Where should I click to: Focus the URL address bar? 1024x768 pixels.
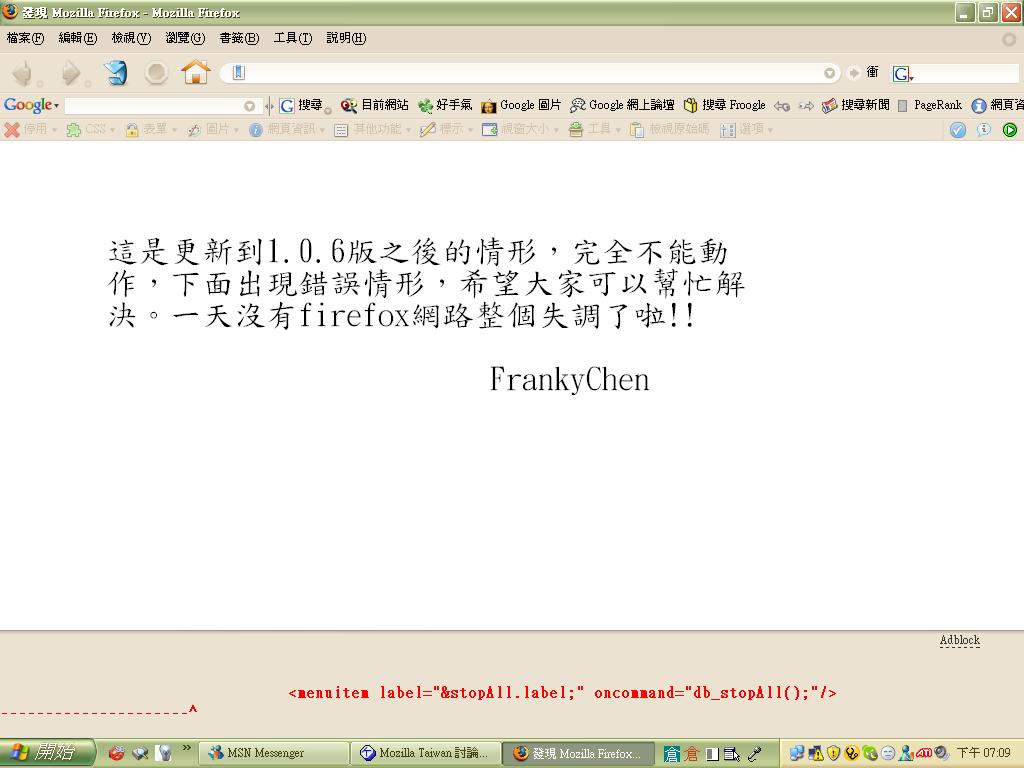pyautogui.click(x=529, y=72)
